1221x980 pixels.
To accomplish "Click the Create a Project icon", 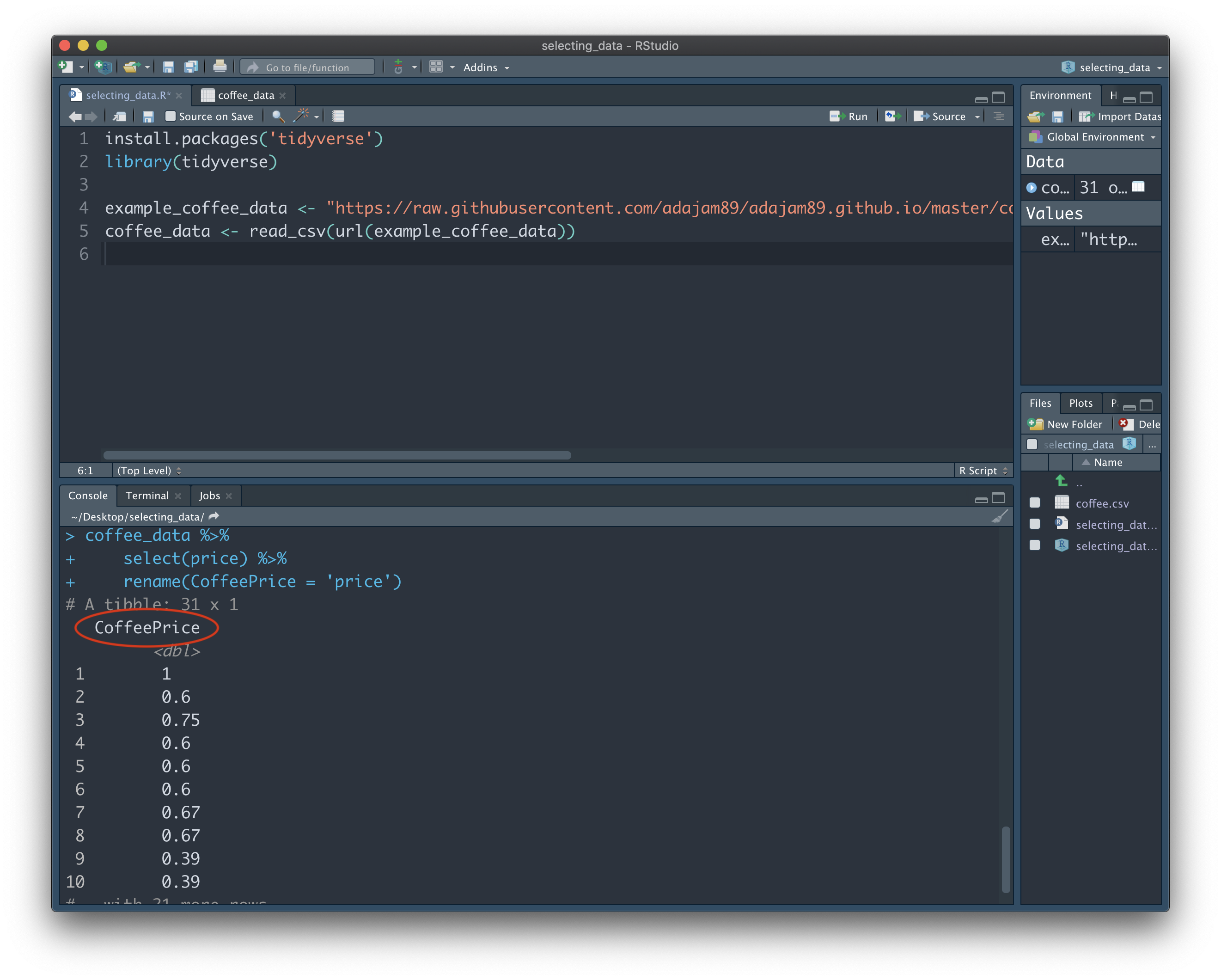I will click(103, 67).
